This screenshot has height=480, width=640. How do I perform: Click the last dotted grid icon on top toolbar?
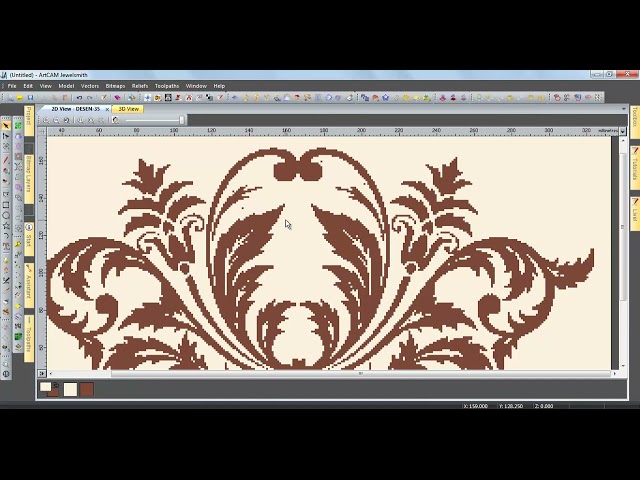tap(598, 98)
